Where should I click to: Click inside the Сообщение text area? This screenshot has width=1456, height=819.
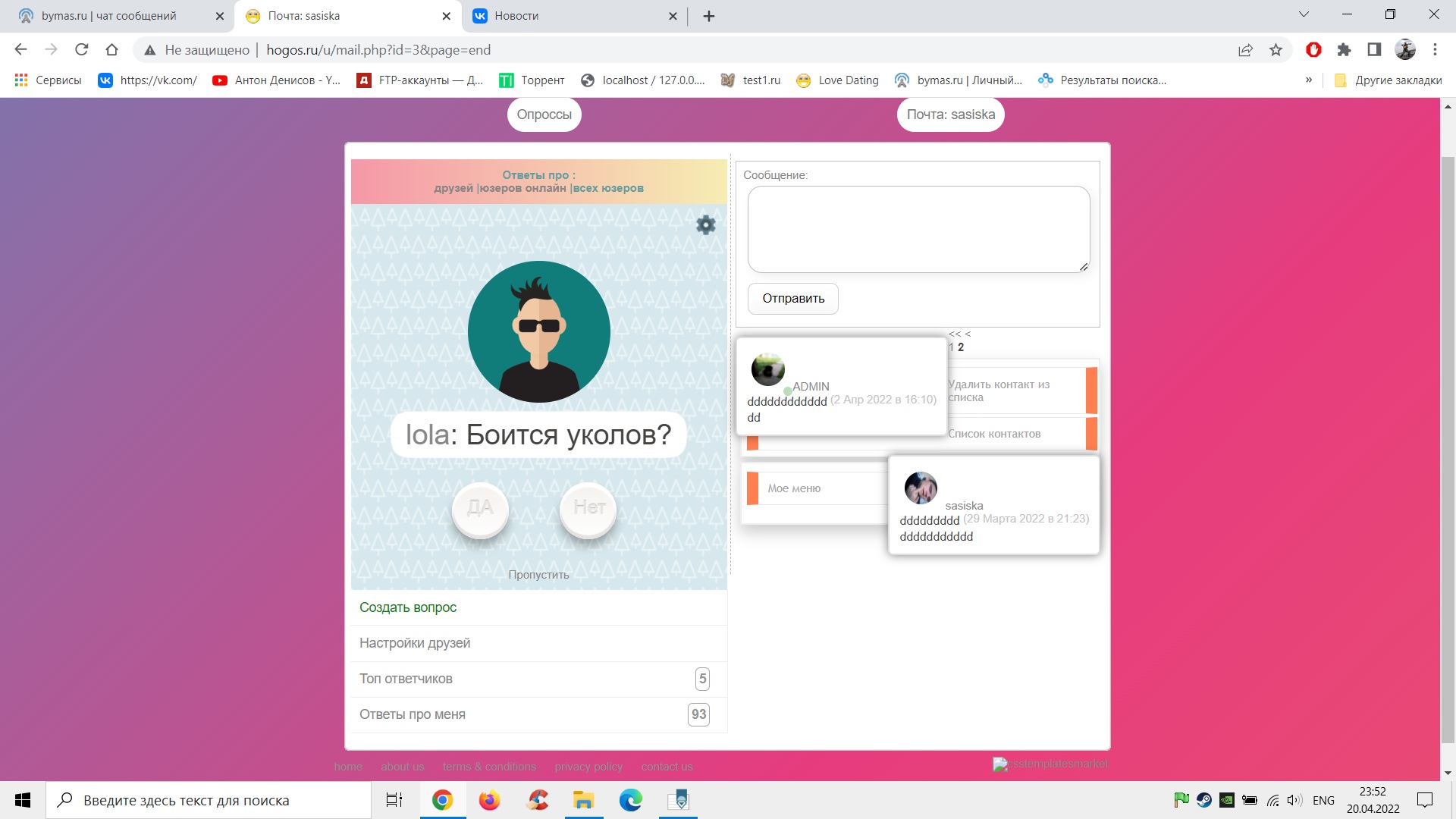point(918,229)
